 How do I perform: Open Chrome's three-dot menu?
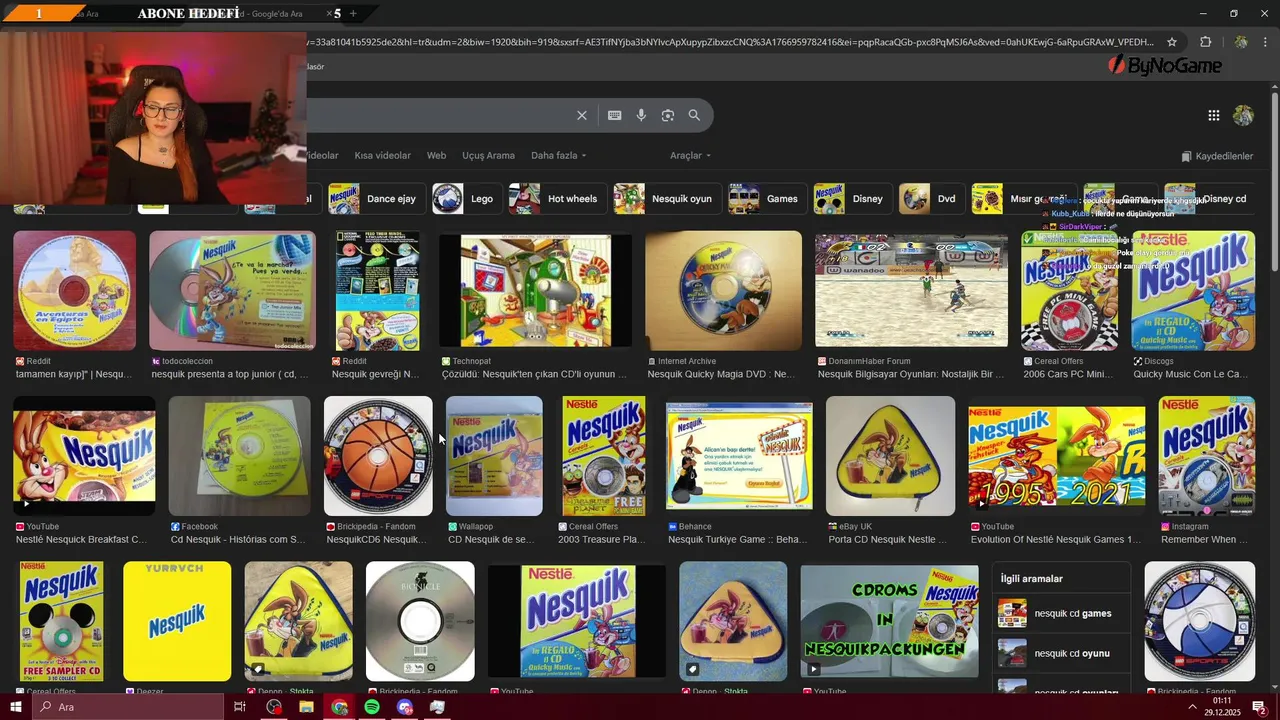click(1265, 42)
